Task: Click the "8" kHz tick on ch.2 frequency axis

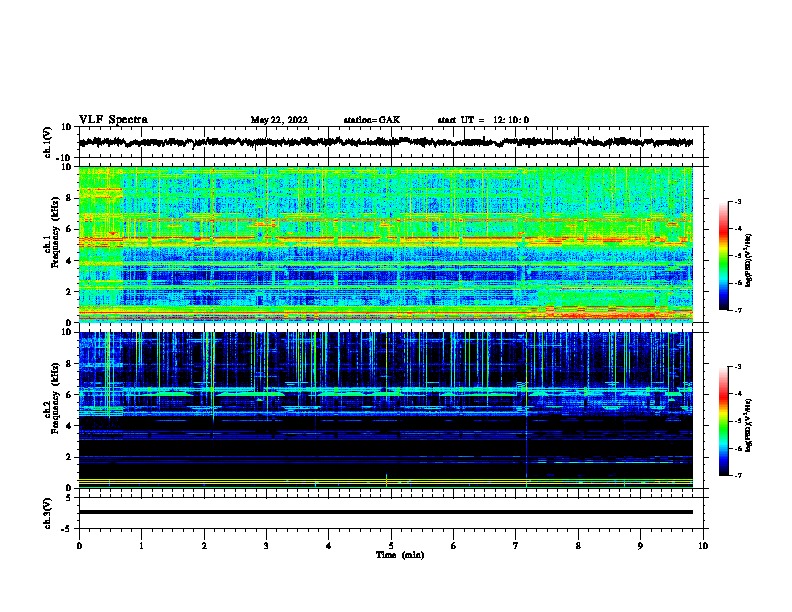Action: click(x=70, y=364)
